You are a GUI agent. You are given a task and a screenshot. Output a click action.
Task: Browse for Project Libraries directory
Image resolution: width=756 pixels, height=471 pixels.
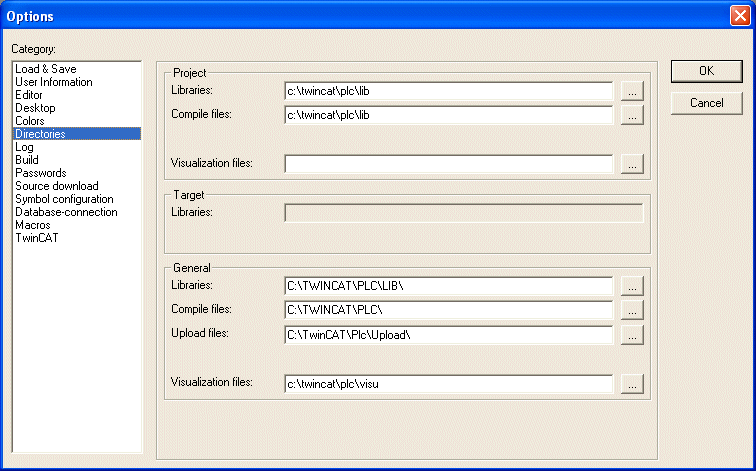632,91
